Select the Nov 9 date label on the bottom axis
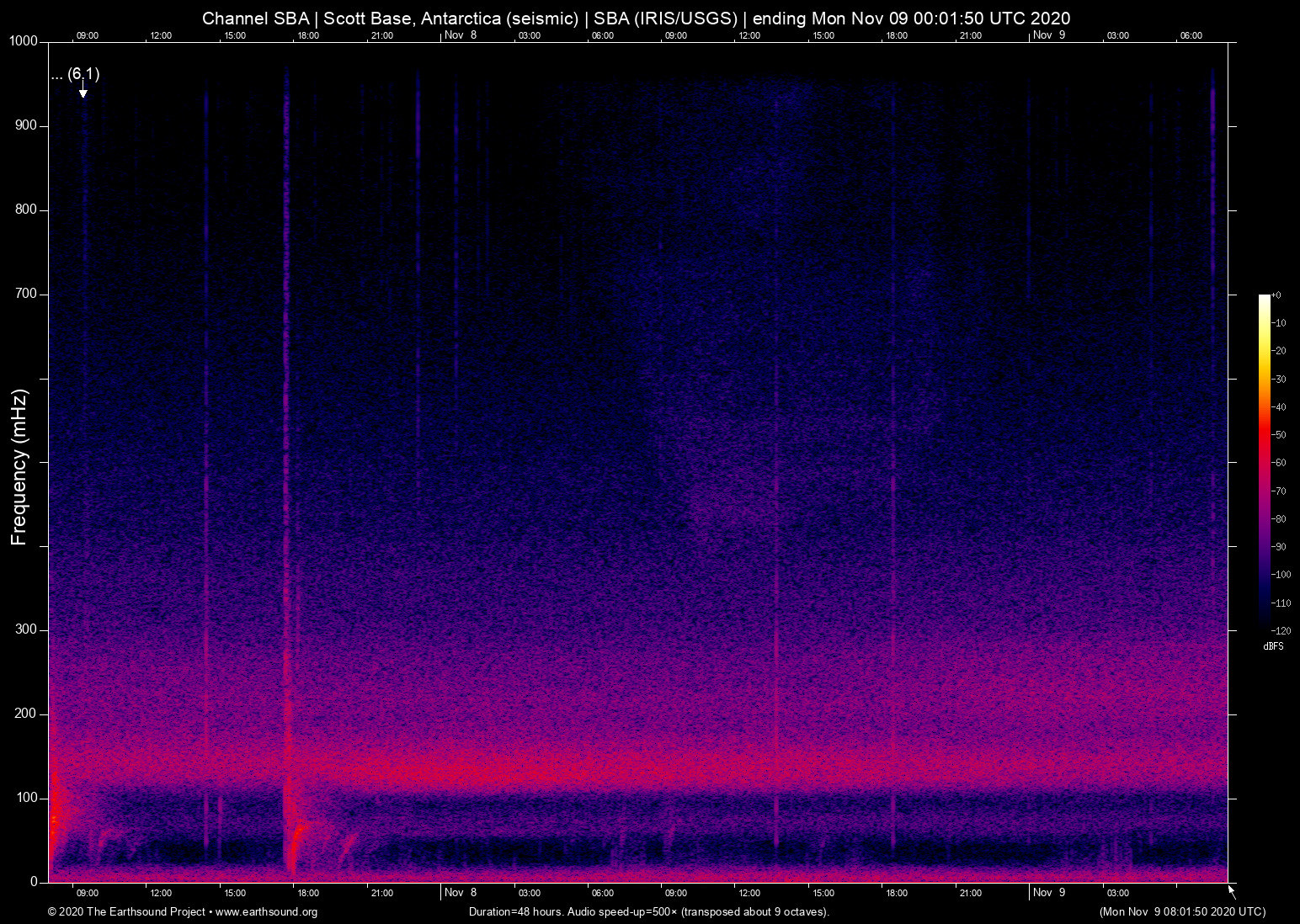Viewport: 1300px width, 924px height. click(1049, 893)
